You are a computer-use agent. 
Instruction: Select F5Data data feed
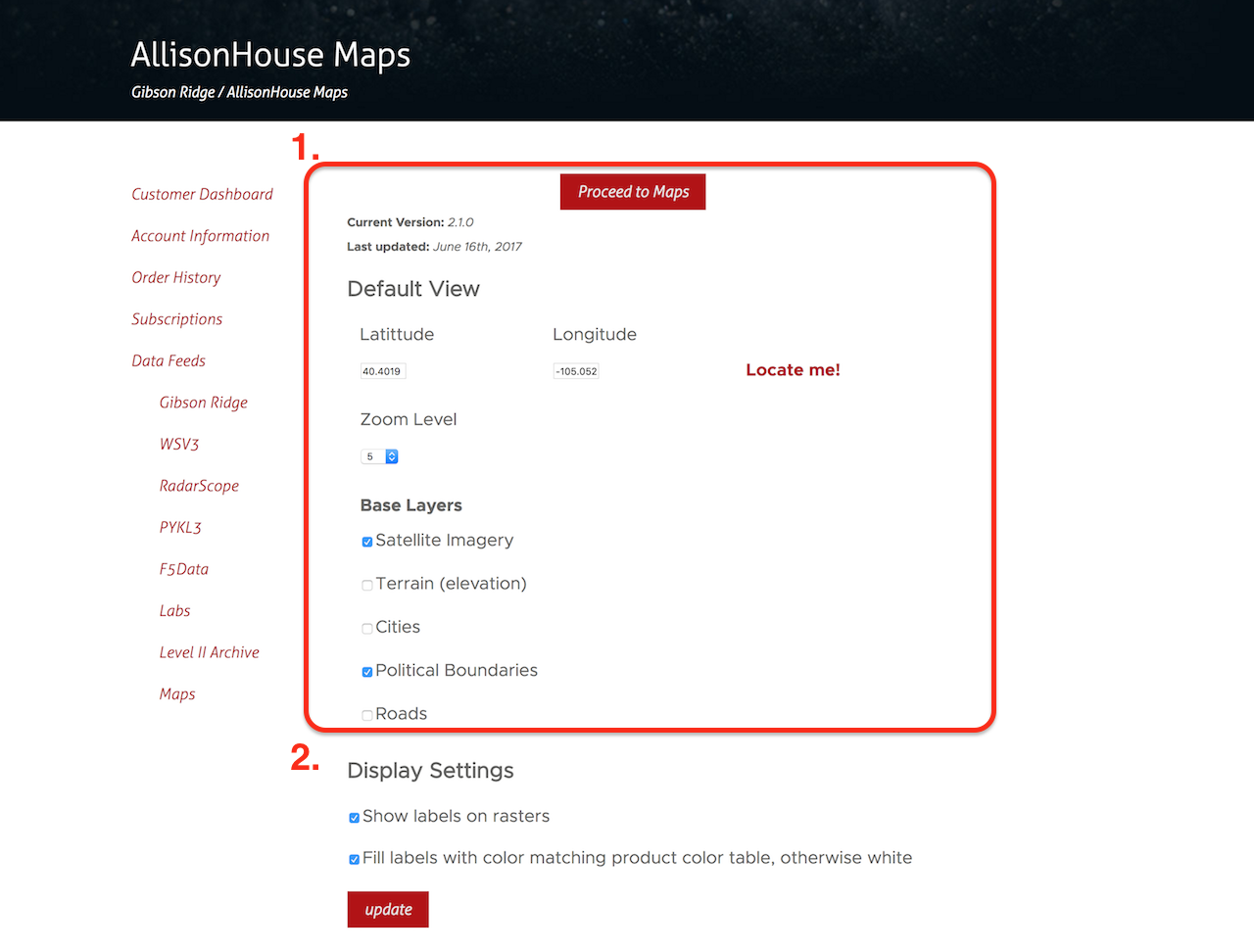coord(184,569)
